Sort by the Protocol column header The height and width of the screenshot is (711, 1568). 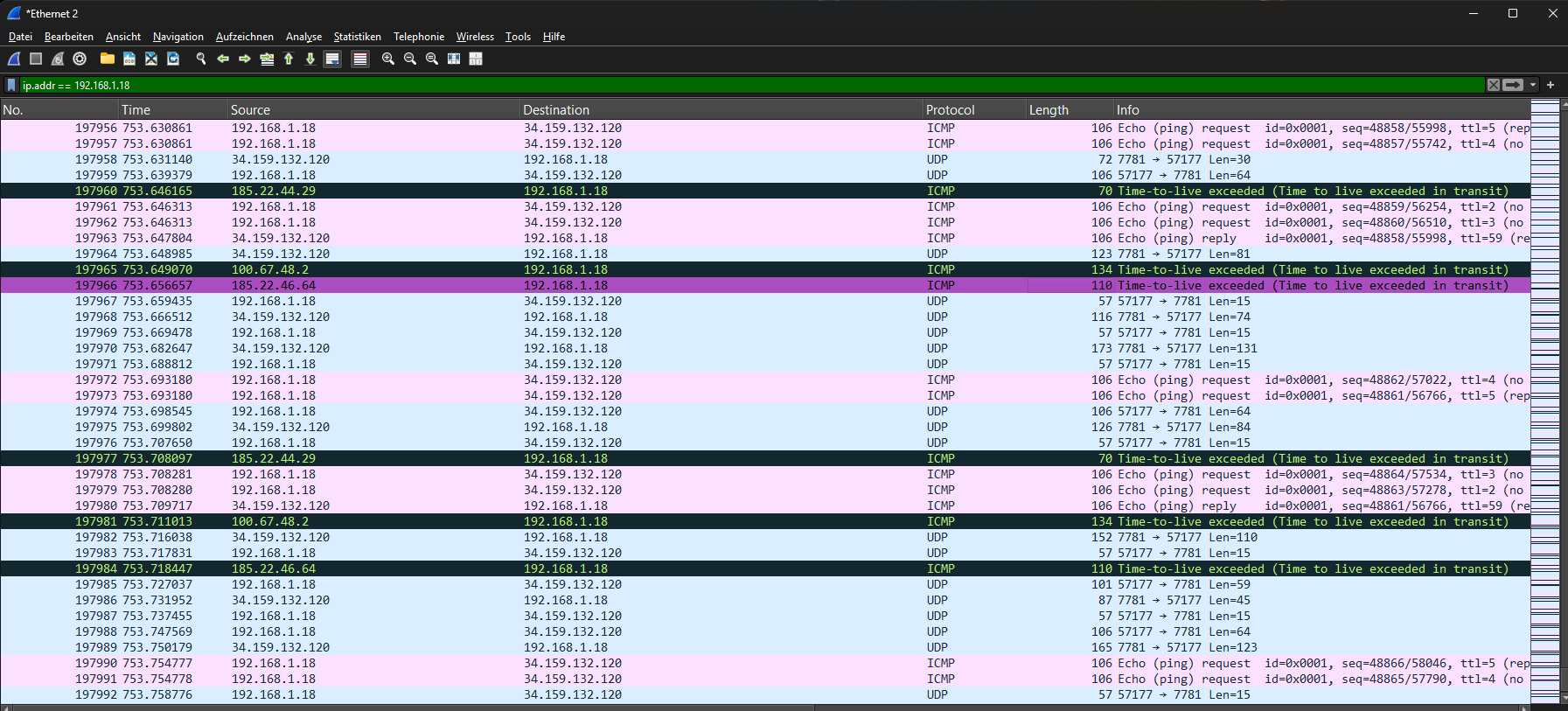(x=974, y=110)
